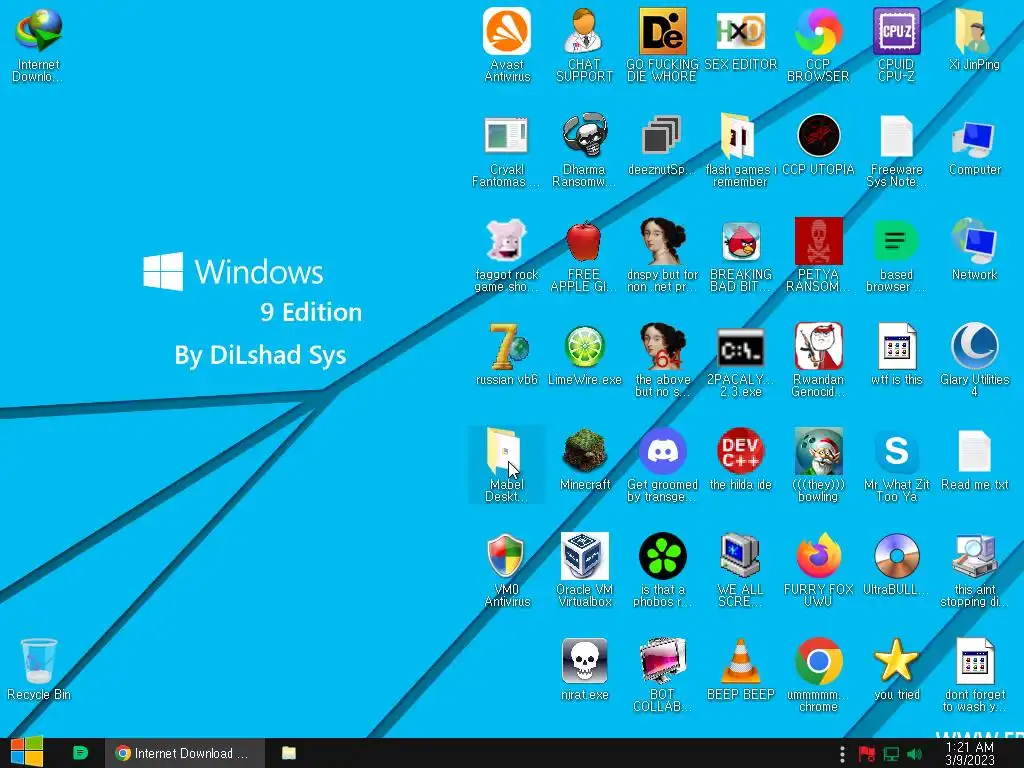This screenshot has width=1024, height=768.
Task: Open the UltraBULL... disc icon
Action: pyautogui.click(x=896, y=566)
